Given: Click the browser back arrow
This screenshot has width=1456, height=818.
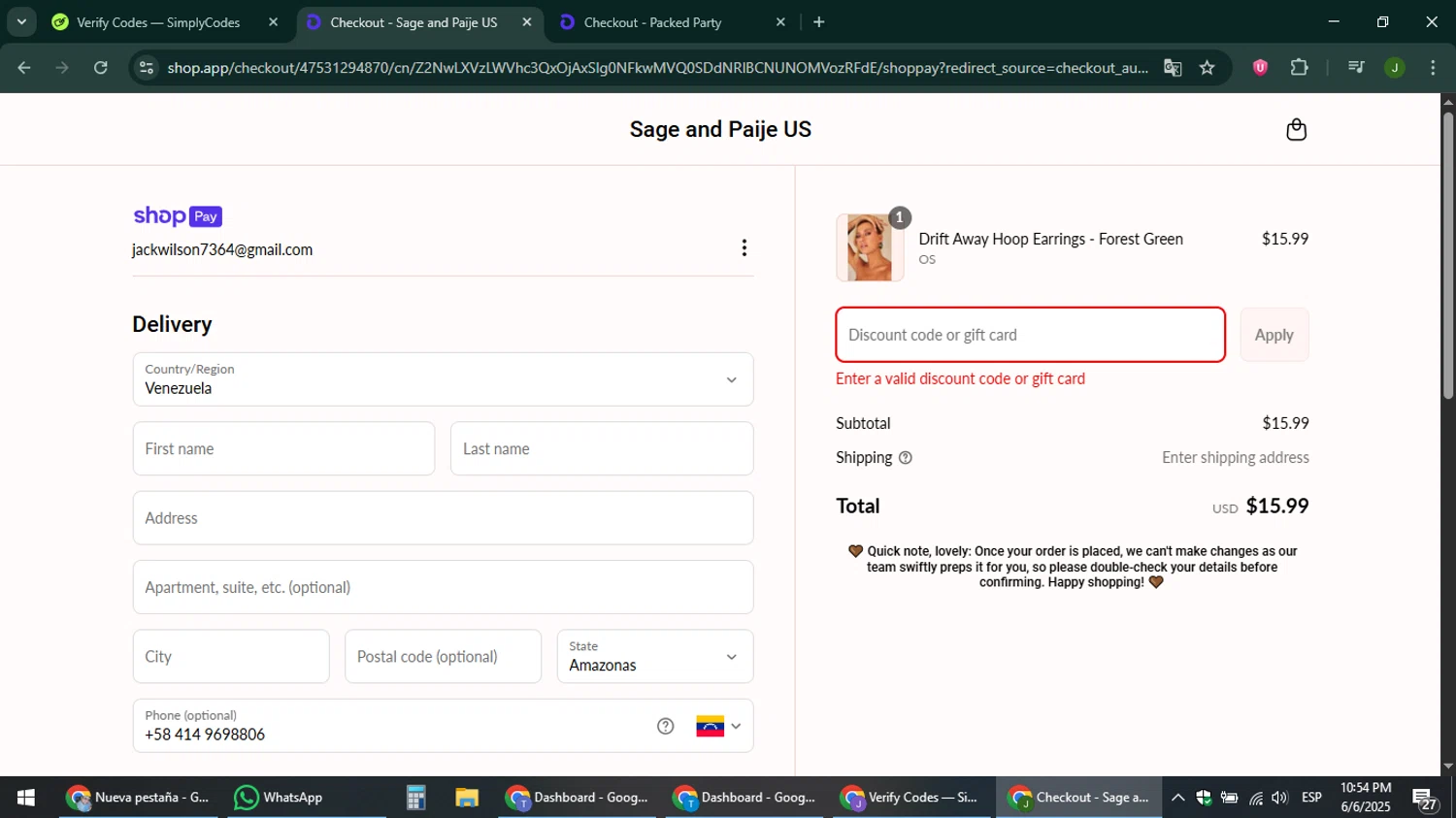Looking at the screenshot, I should [x=24, y=67].
